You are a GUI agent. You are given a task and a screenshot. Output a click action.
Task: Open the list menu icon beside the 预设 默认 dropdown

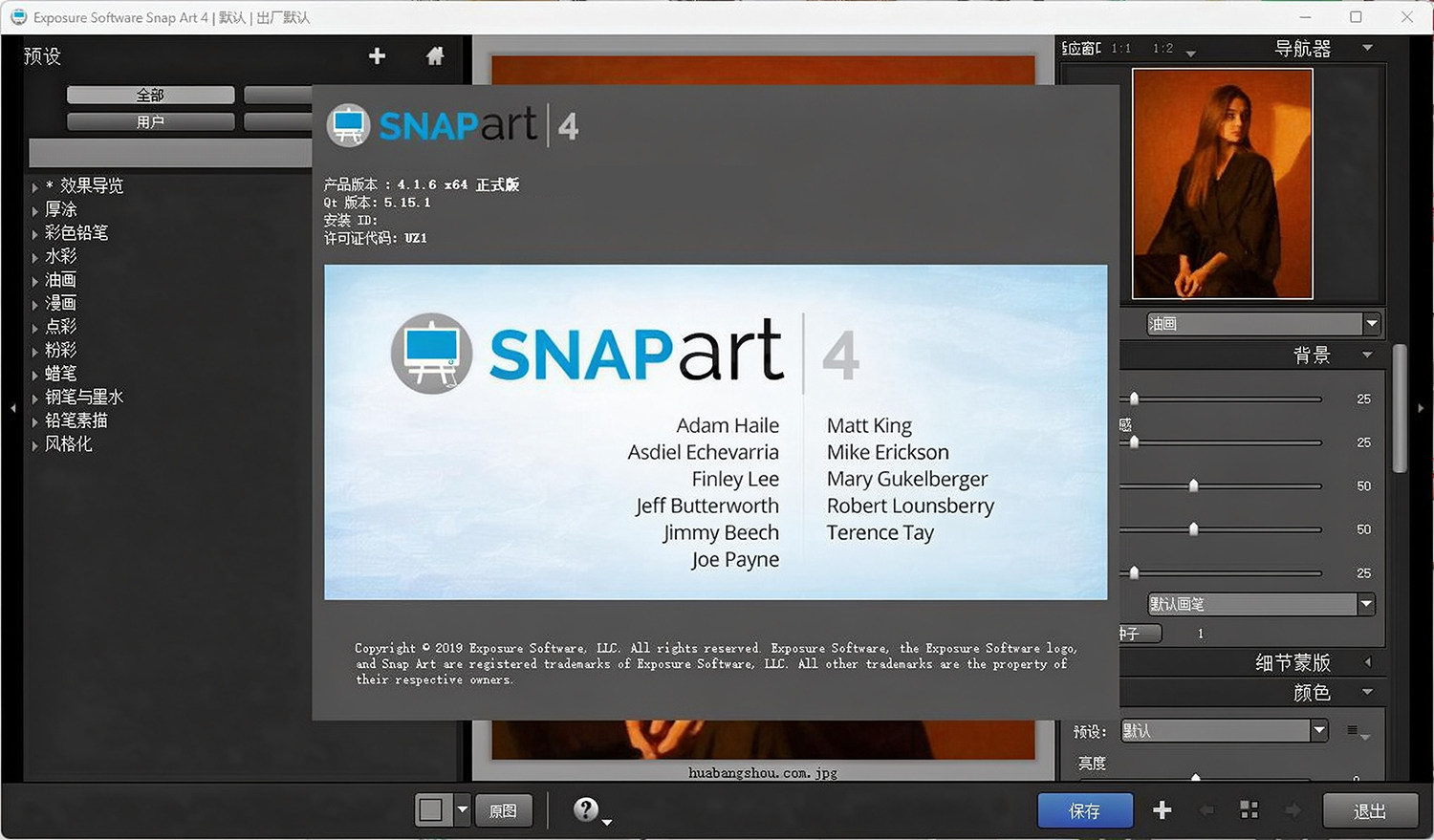pos(1358,732)
